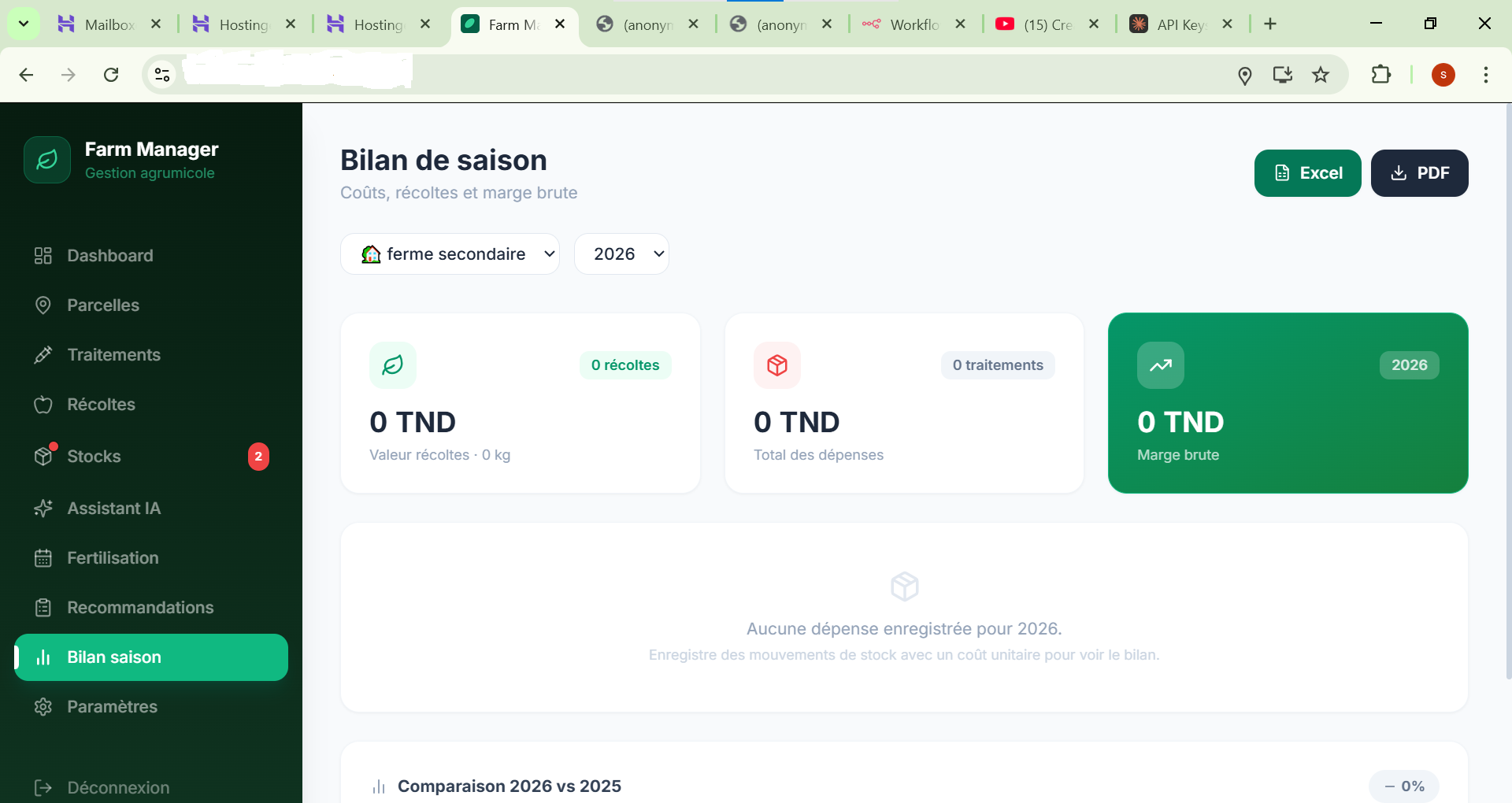This screenshot has height=803, width=1512.
Task: Click the Récoltes clock icon
Action: pos(43,405)
